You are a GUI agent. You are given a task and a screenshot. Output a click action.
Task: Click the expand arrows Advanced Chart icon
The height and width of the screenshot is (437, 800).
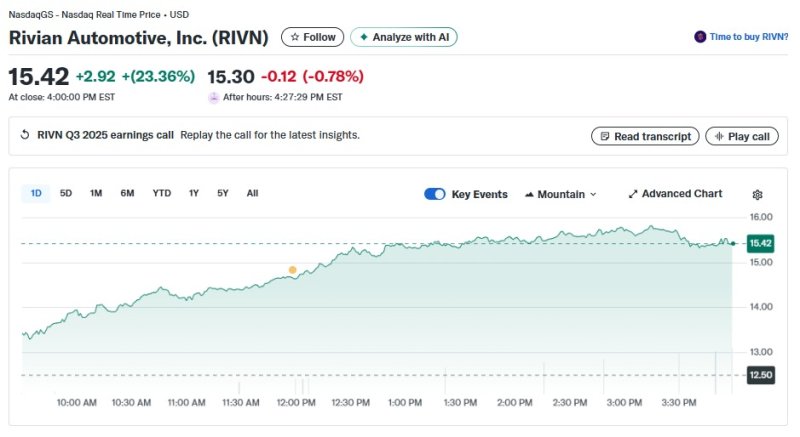(x=633, y=194)
